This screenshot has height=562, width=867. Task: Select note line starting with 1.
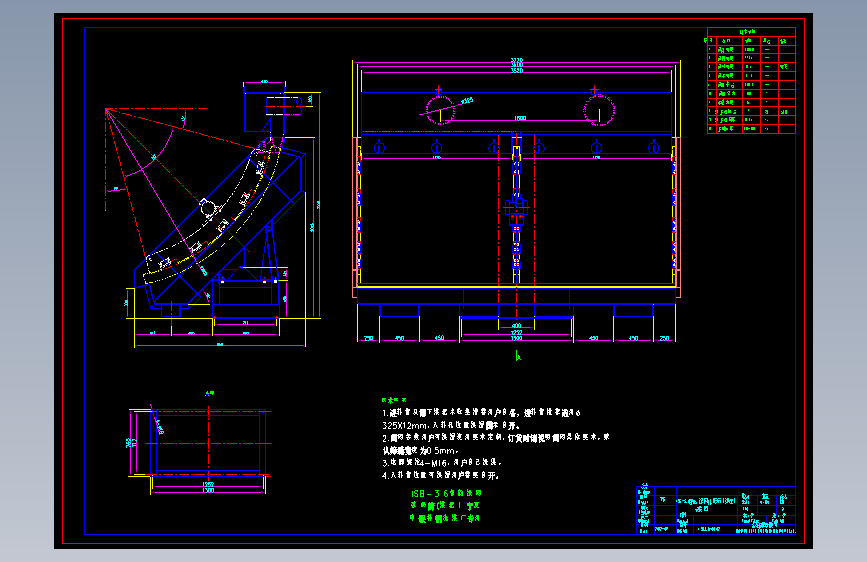click(x=481, y=413)
